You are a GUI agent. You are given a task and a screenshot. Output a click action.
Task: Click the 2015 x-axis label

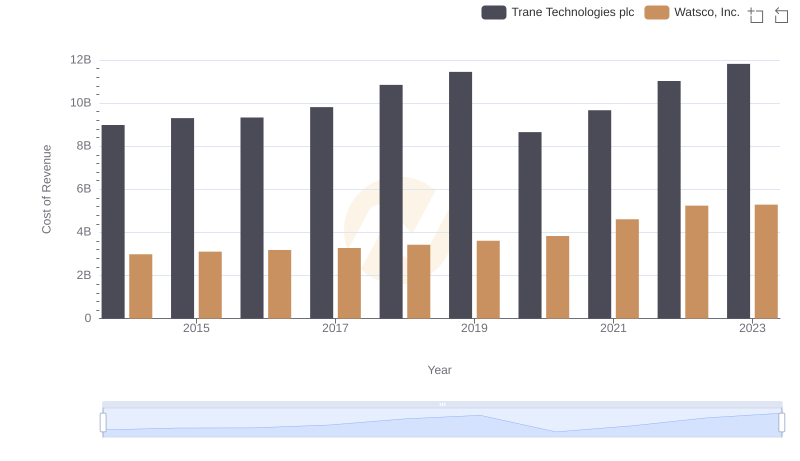[196, 328]
